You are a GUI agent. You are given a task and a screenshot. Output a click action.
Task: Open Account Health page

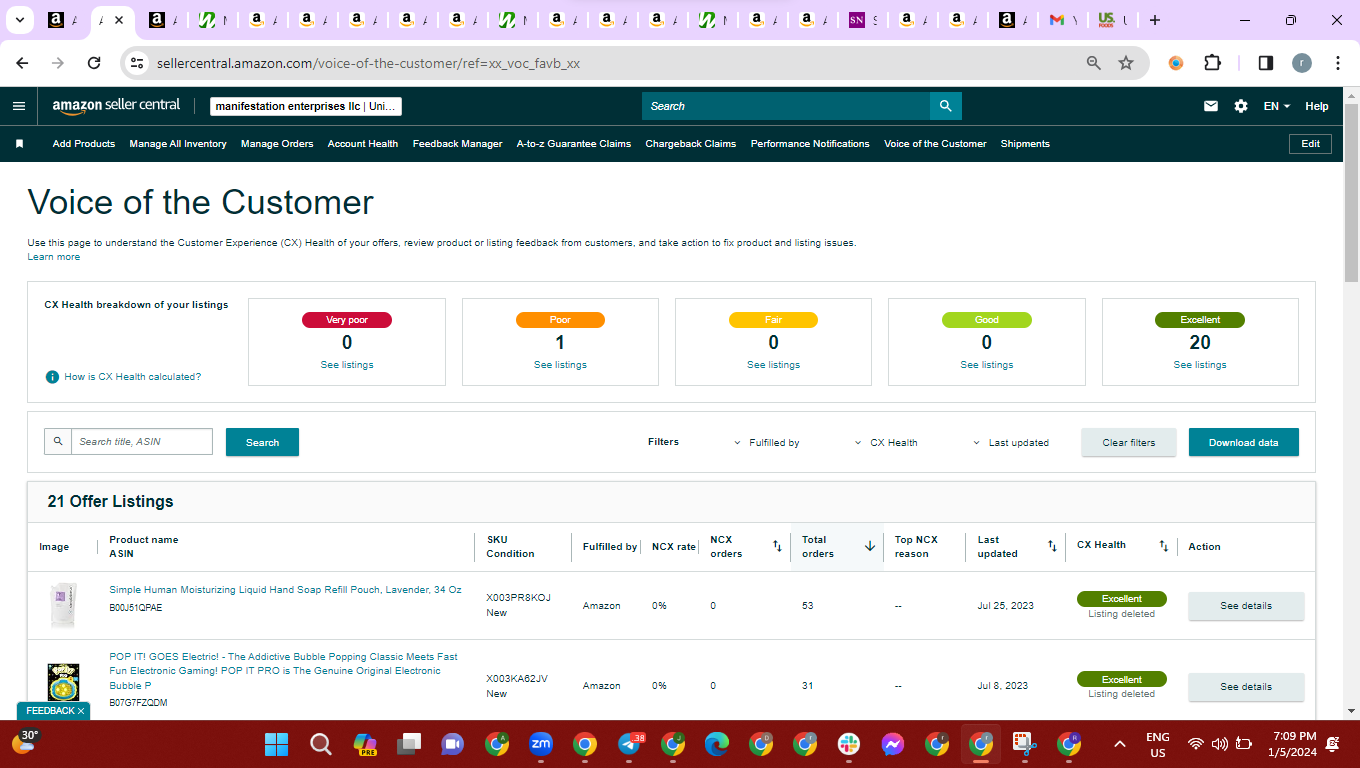363,144
